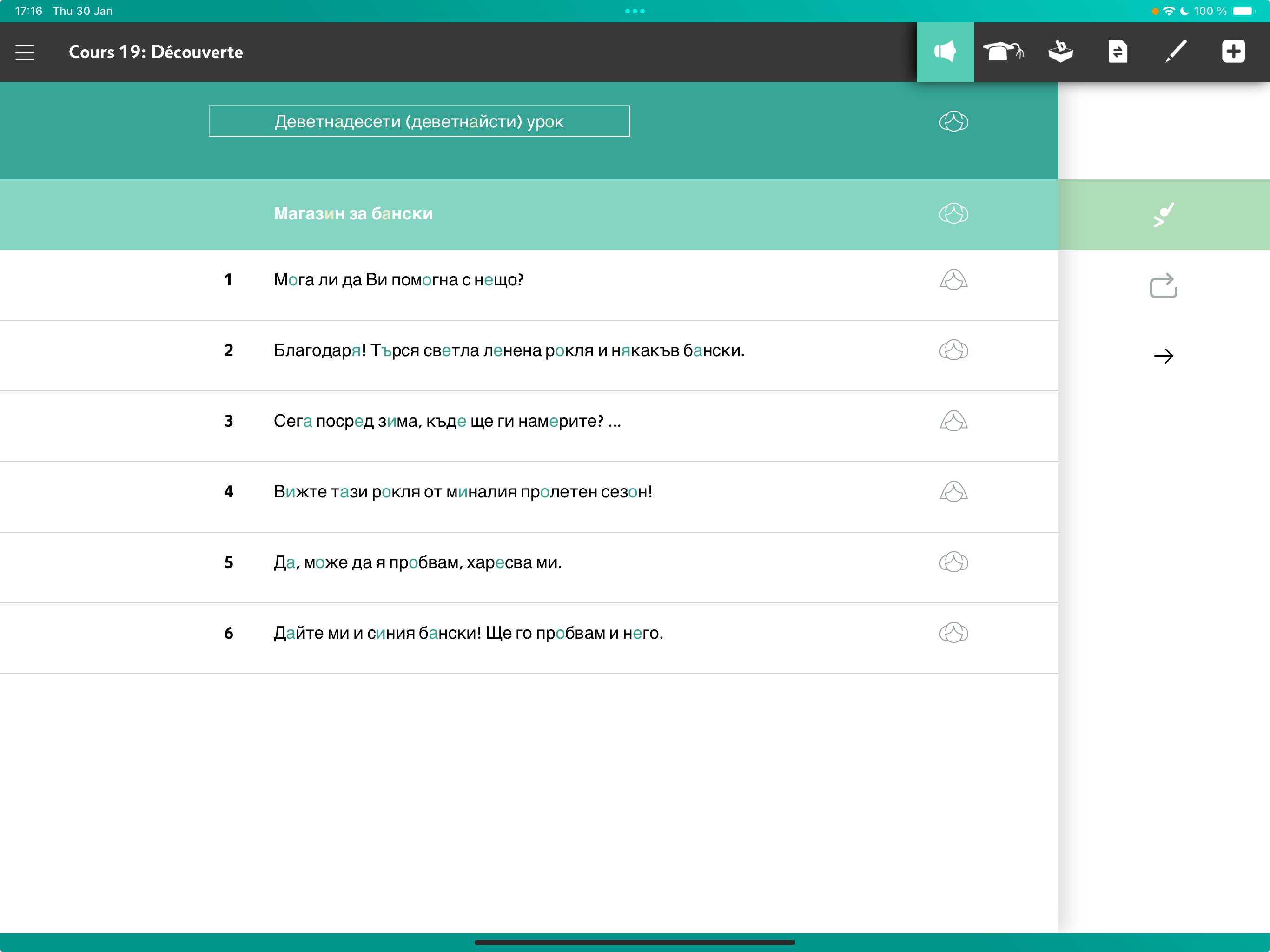Image resolution: width=1270 pixels, height=952 pixels.
Task: Tap line number 2
Action: pyautogui.click(x=228, y=350)
